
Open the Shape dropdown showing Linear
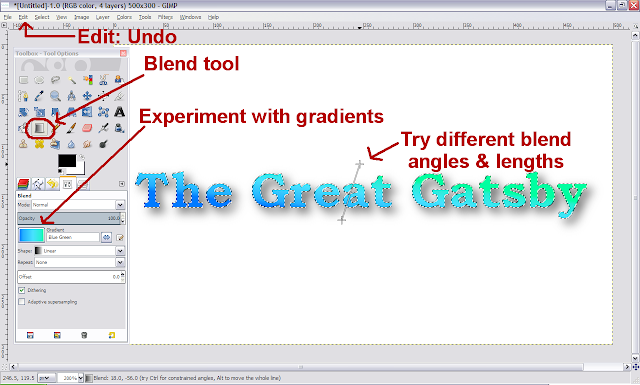pos(79,251)
